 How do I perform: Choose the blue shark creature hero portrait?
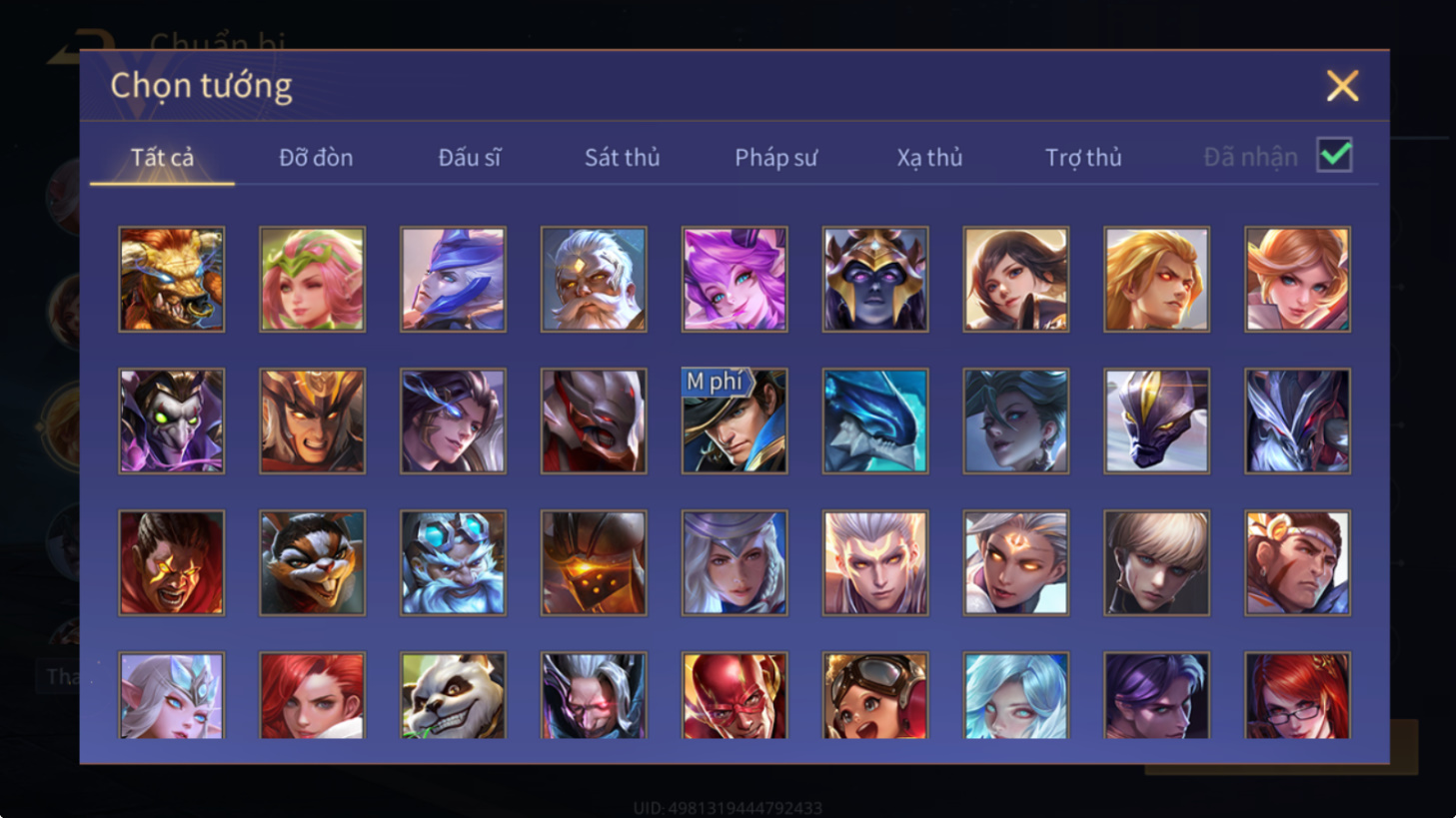875,420
